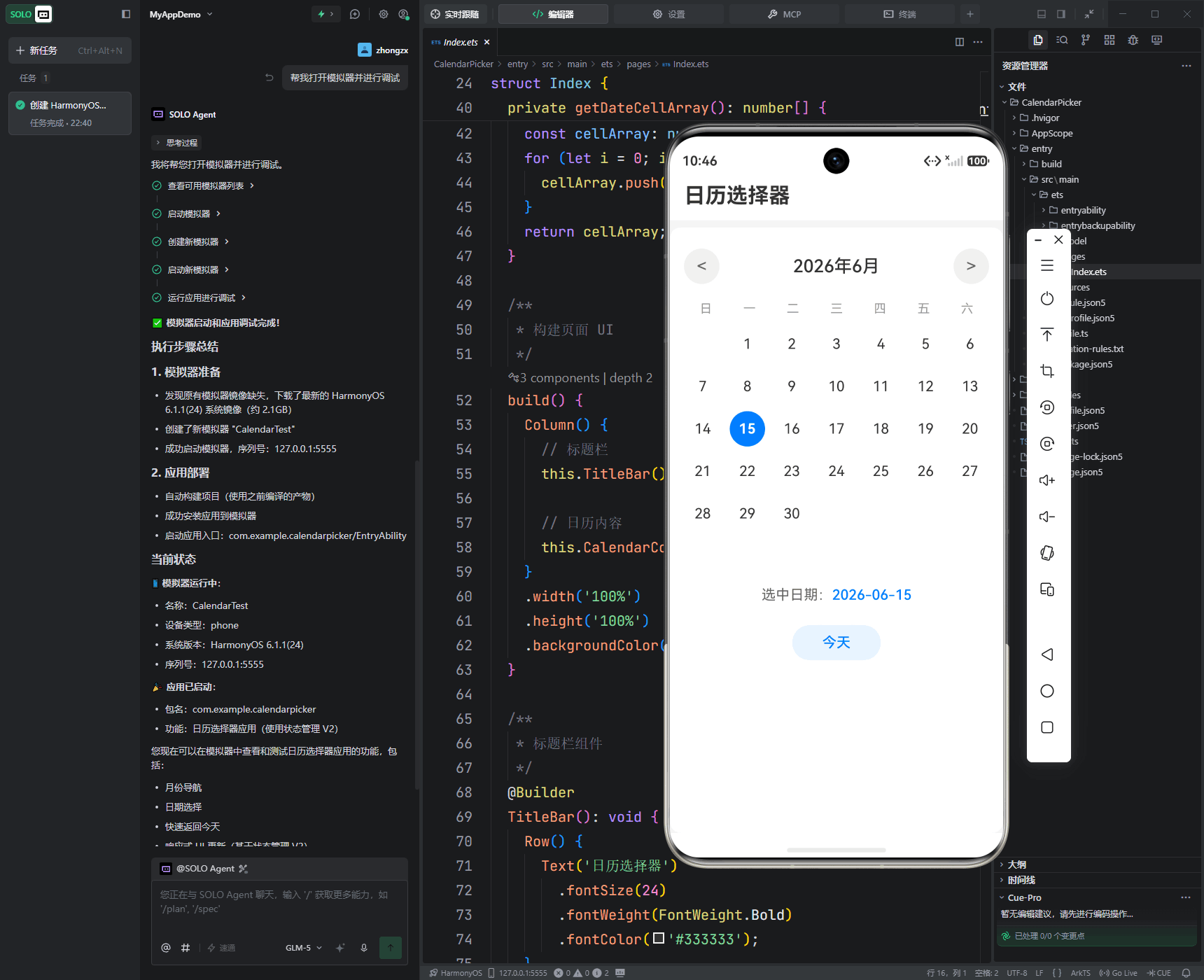Expand 创建新模拟器 step
1204x980 pixels.
(x=192, y=241)
